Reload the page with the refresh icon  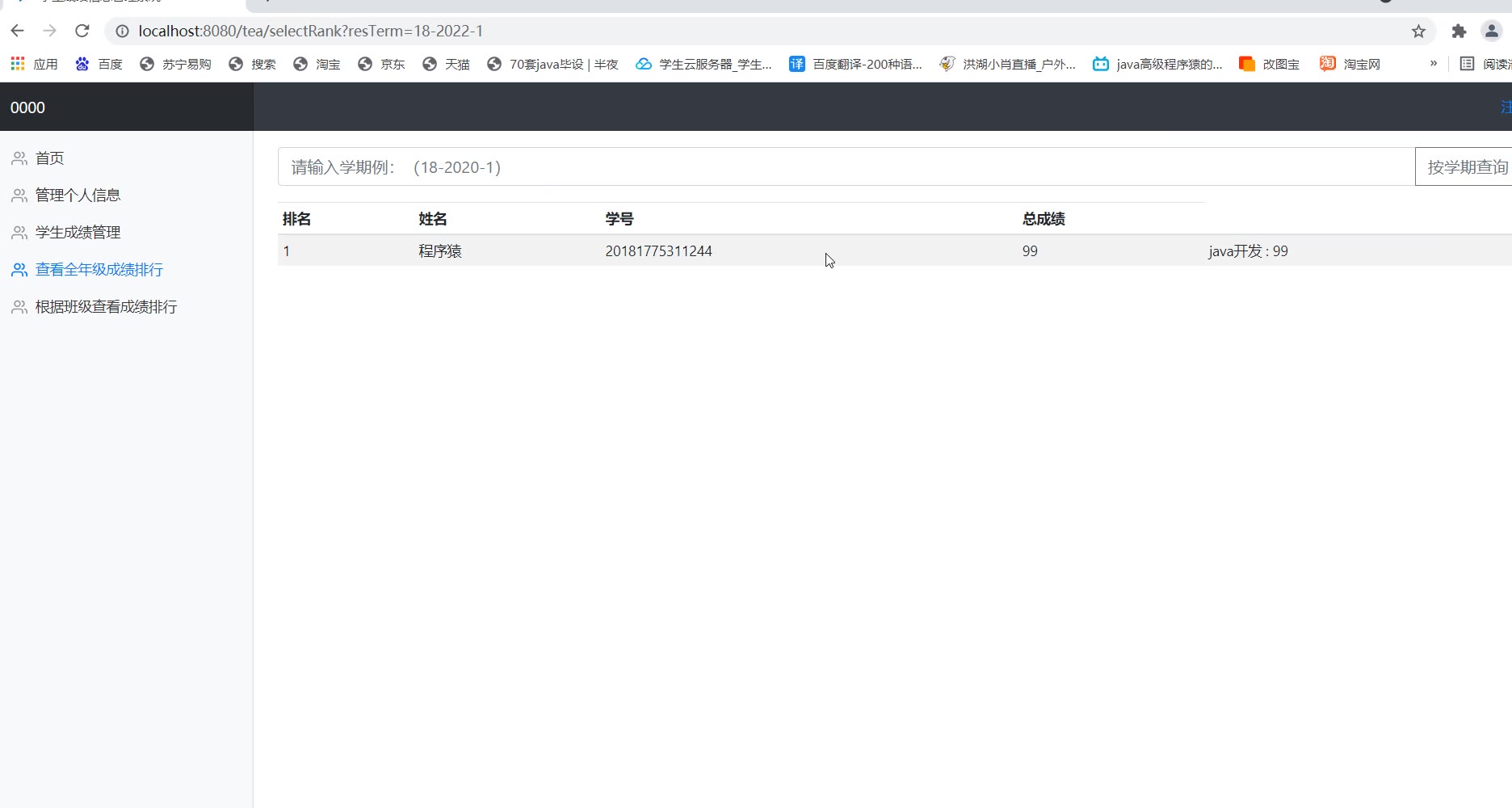click(x=82, y=31)
